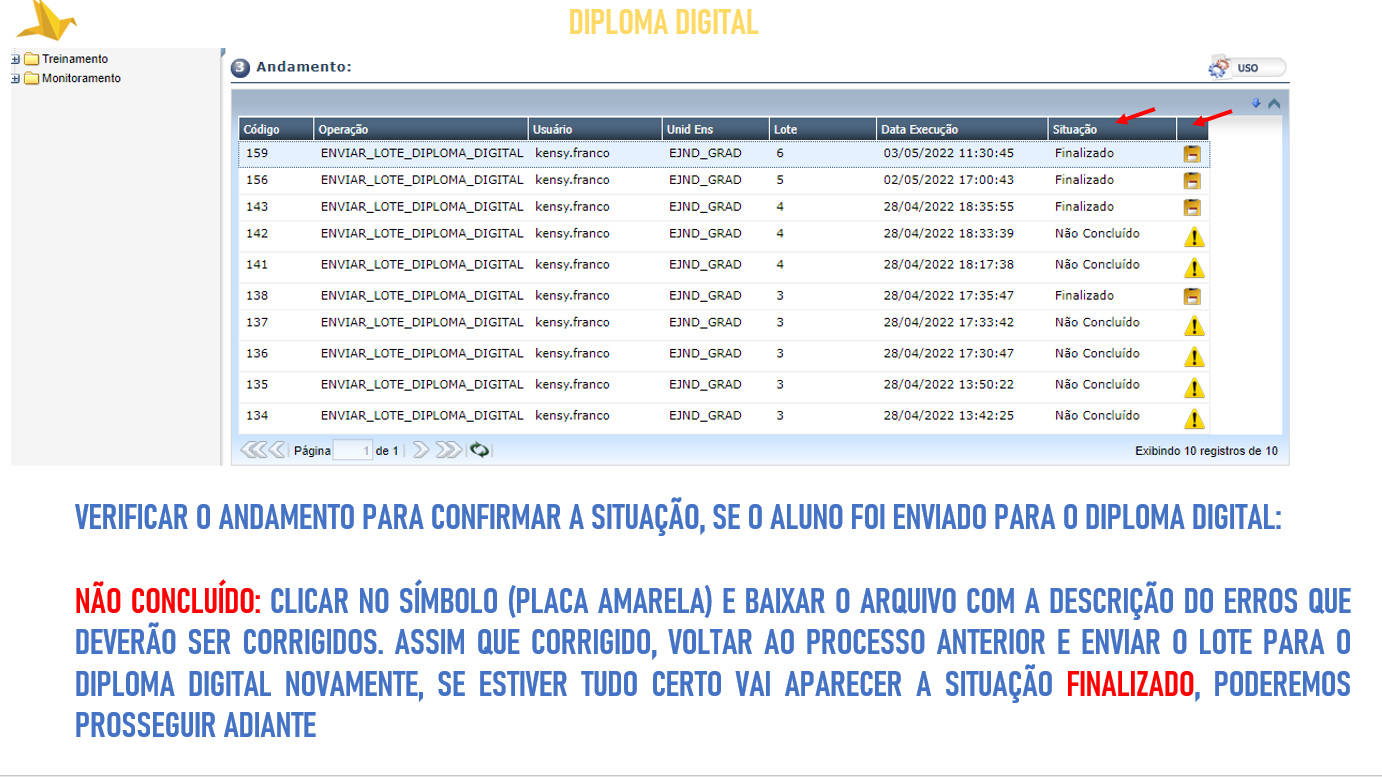This screenshot has height=777, width=1382.
Task: Click warning icon in row 136
Action: click(x=1194, y=357)
